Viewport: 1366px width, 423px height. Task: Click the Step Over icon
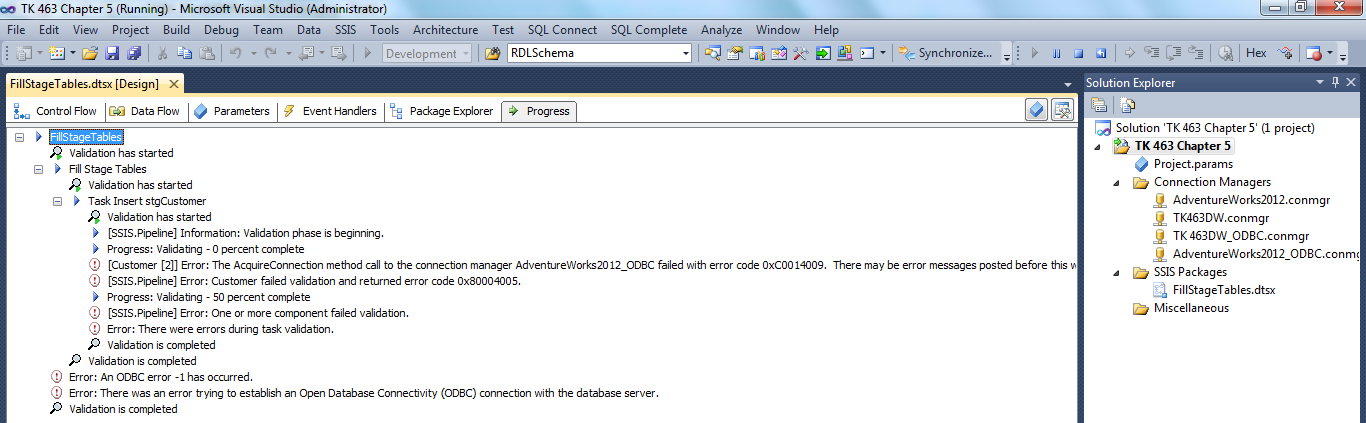tap(1174, 53)
